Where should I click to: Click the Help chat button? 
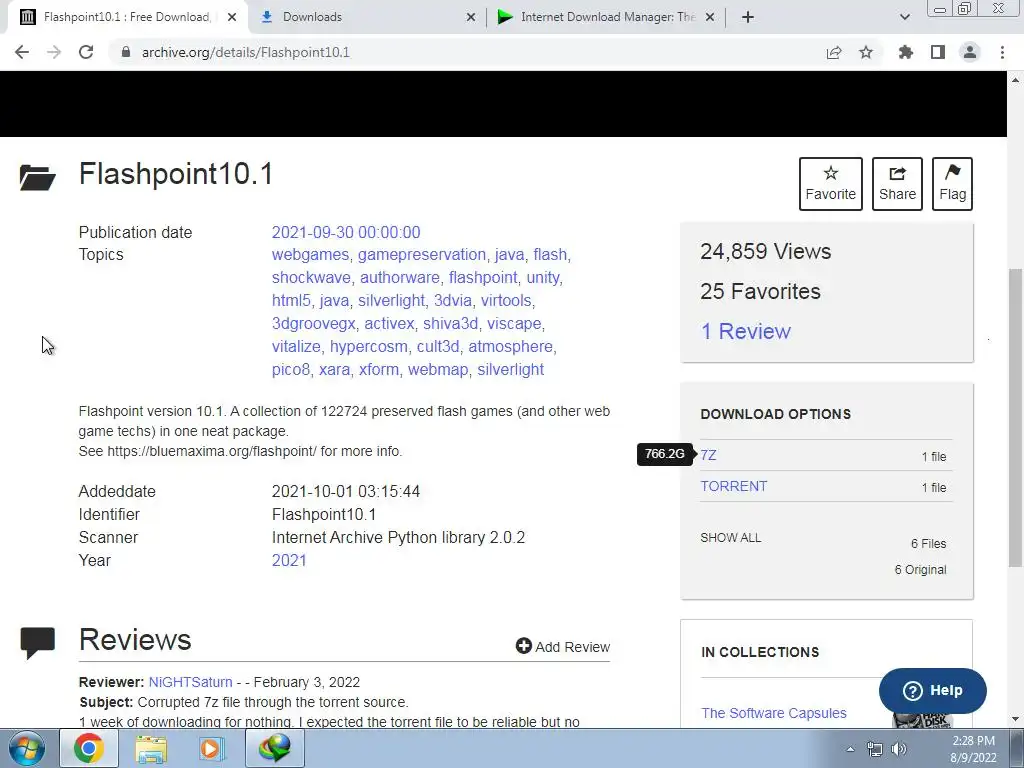[x=933, y=690]
